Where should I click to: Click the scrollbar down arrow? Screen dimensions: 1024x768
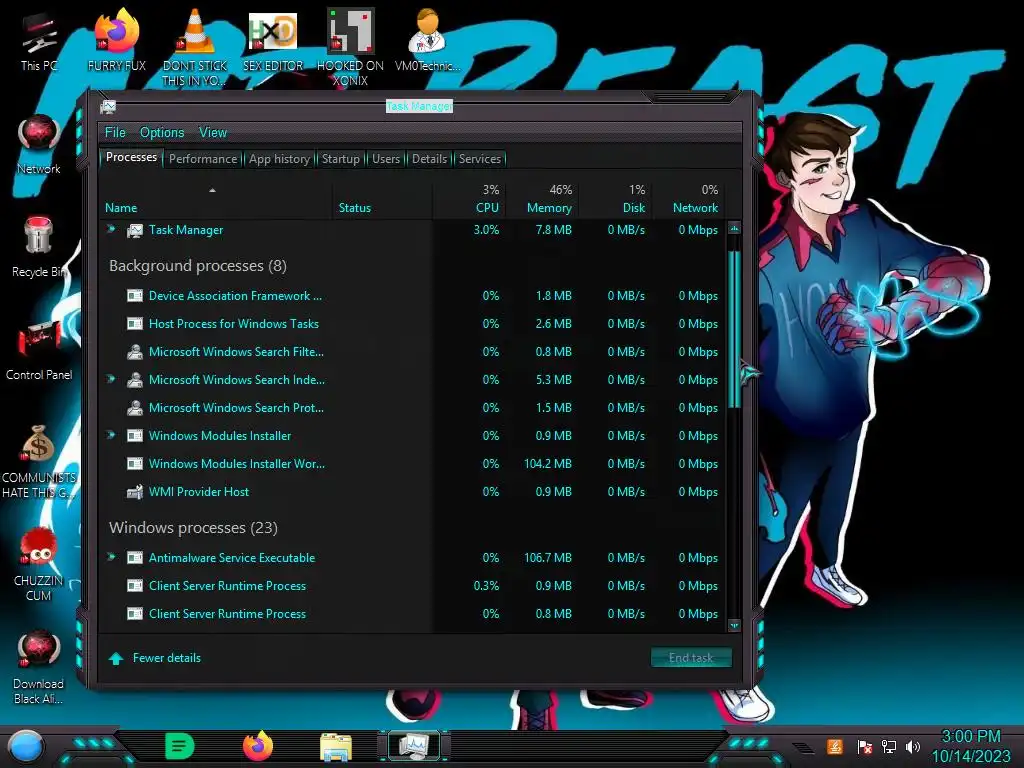[x=734, y=625]
